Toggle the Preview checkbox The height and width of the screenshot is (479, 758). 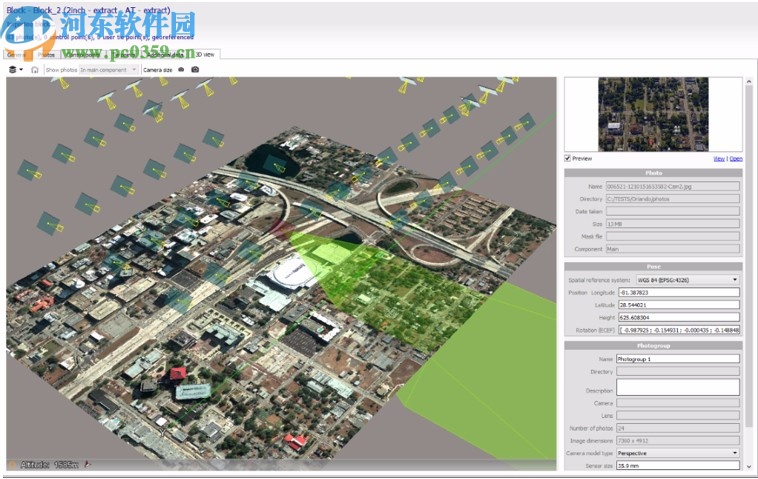[x=568, y=158]
